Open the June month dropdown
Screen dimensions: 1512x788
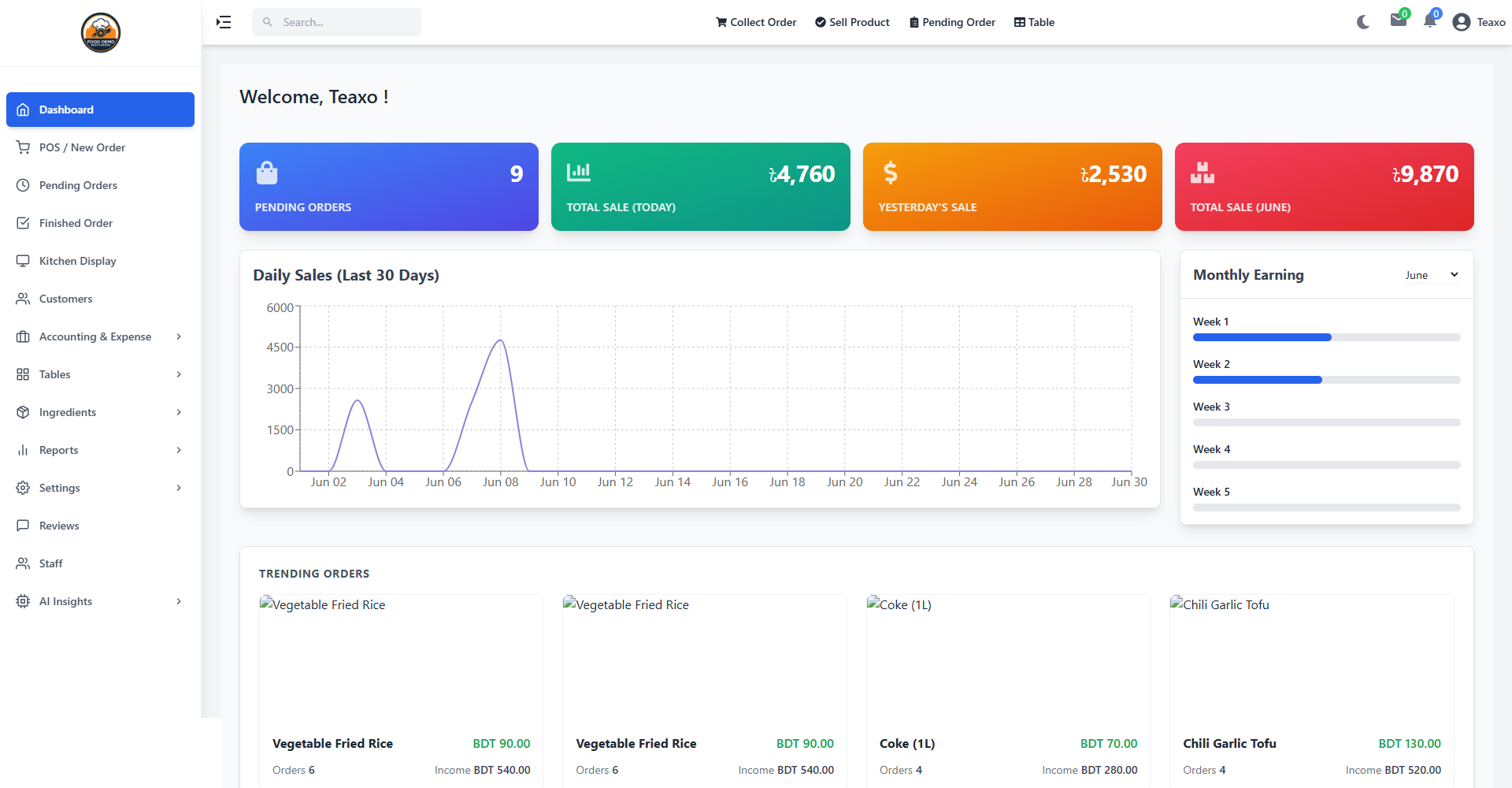1432,275
